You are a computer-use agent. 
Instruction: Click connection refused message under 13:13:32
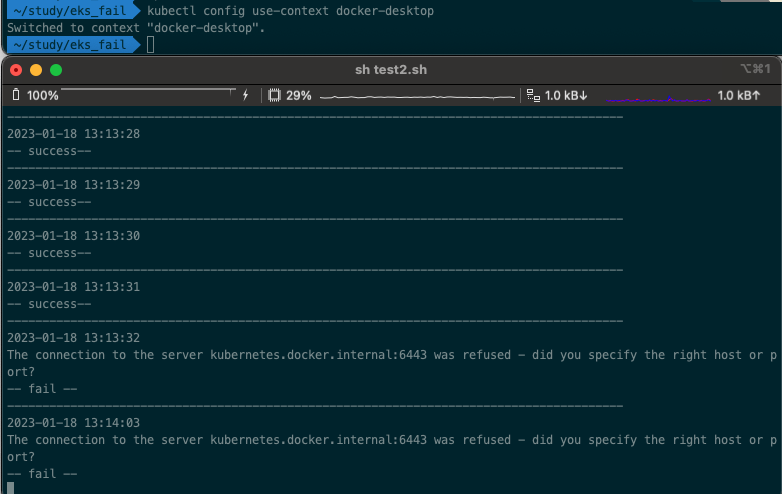coord(391,363)
